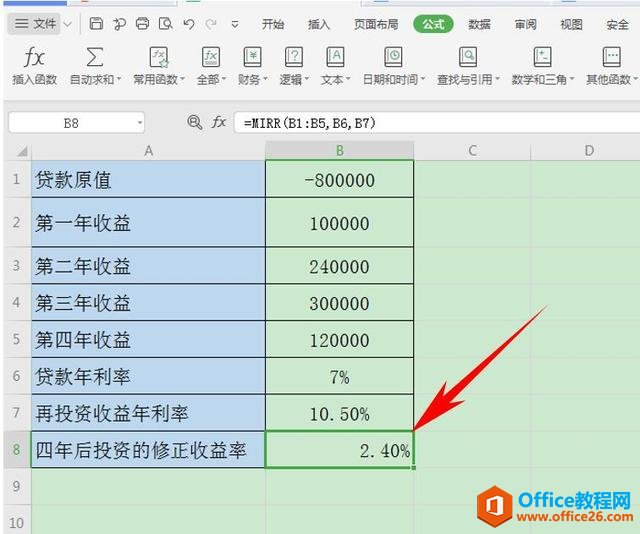640x534 pixels.
Task: Click the Redo arrow icon
Action: point(211,24)
